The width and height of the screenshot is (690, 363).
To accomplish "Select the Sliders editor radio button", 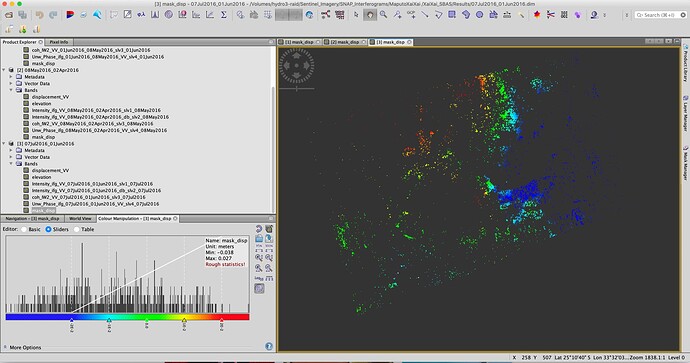I will tap(48, 229).
